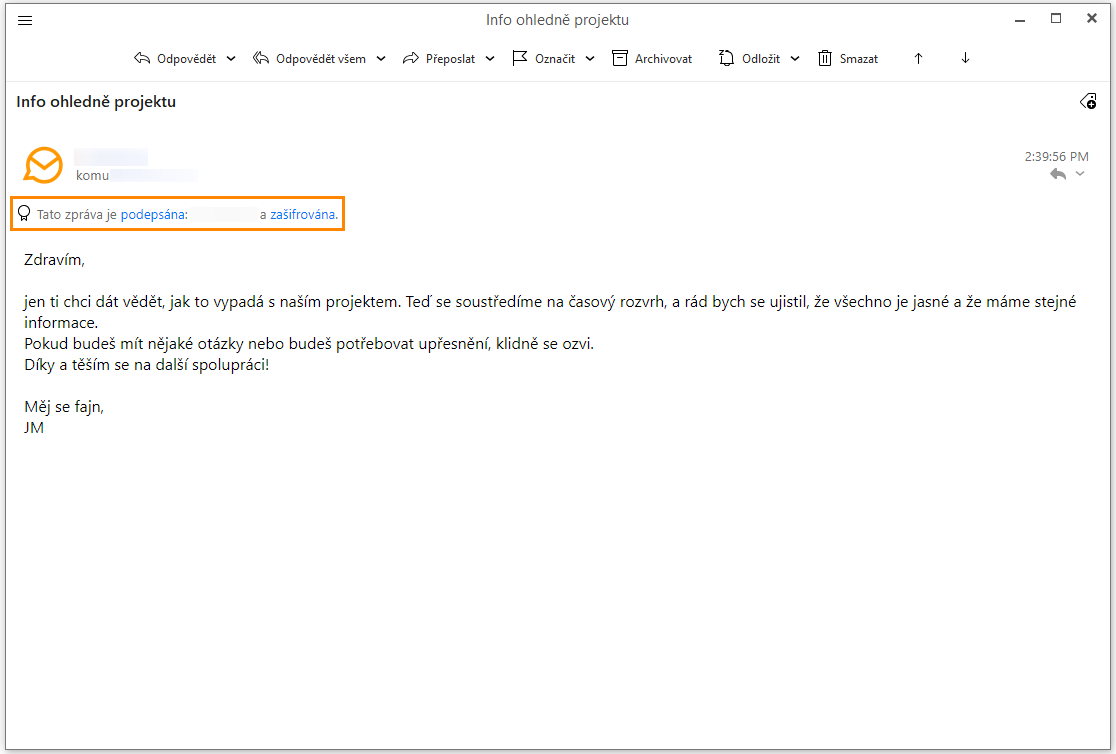
Task: Click the podepsána signature link
Action: (154, 214)
